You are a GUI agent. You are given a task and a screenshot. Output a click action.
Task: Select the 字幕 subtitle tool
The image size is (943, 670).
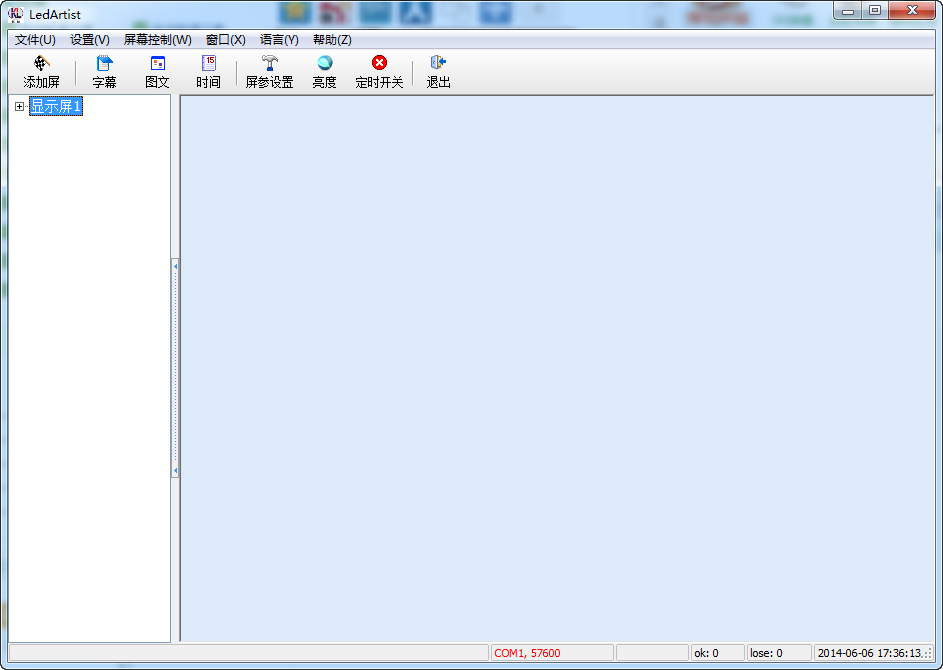(105, 72)
